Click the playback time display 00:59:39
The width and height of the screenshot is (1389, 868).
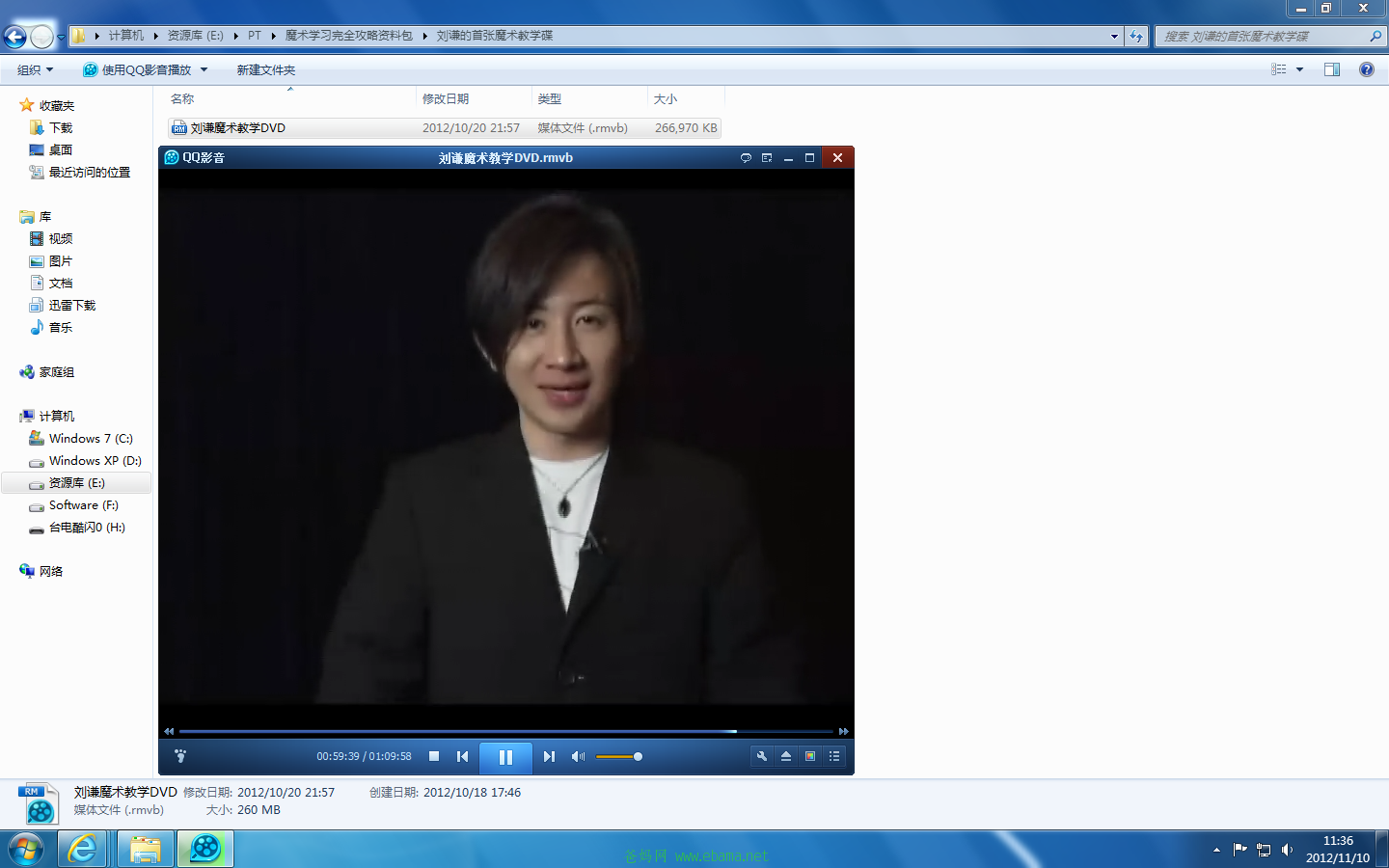tap(338, 756)
